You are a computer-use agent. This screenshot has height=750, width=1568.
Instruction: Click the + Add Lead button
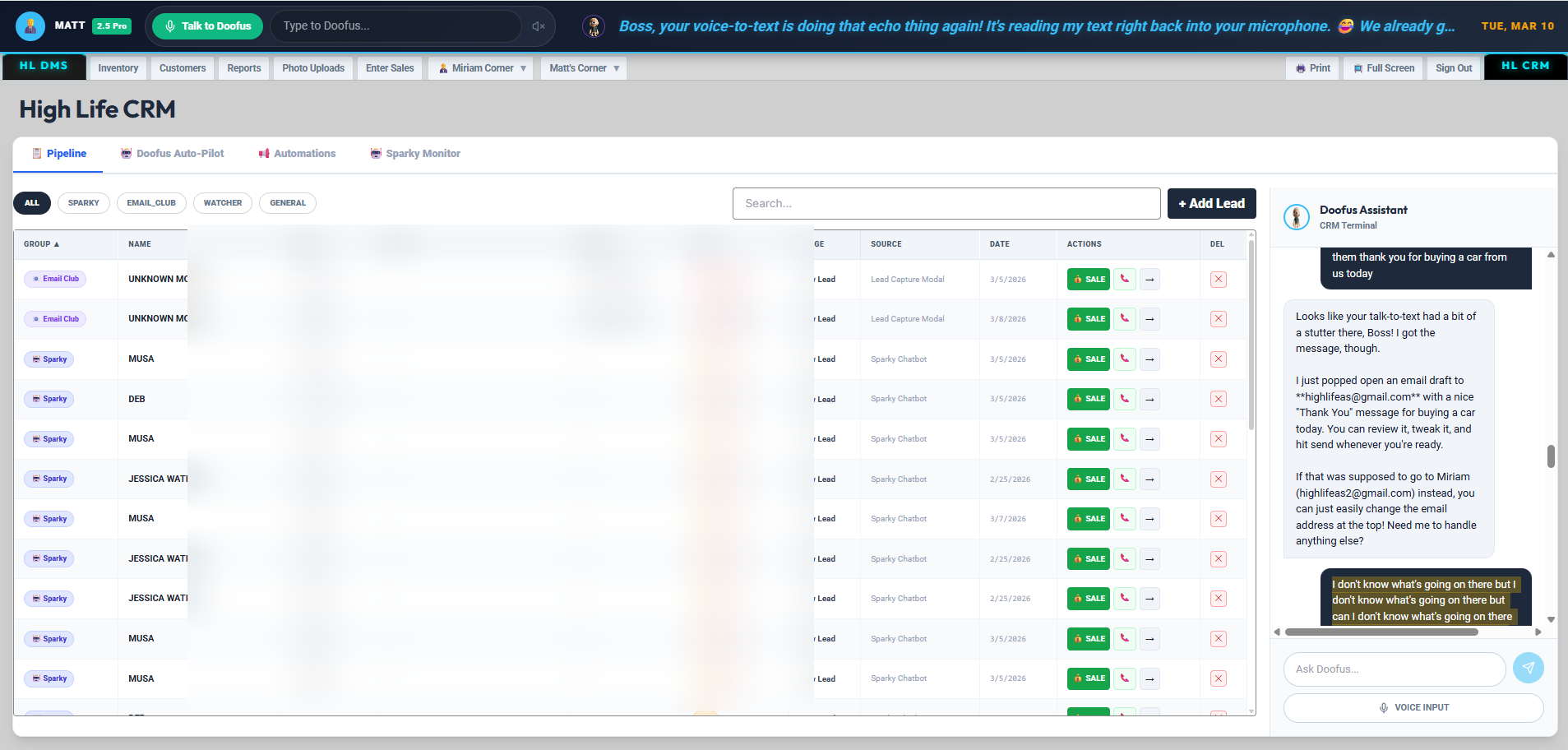[x=1210, y=203]
